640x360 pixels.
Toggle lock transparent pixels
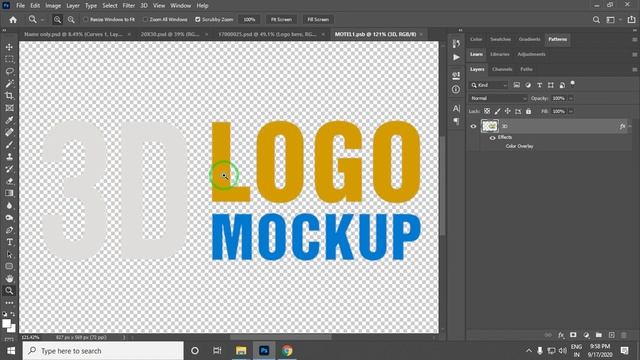click(487, 111)
